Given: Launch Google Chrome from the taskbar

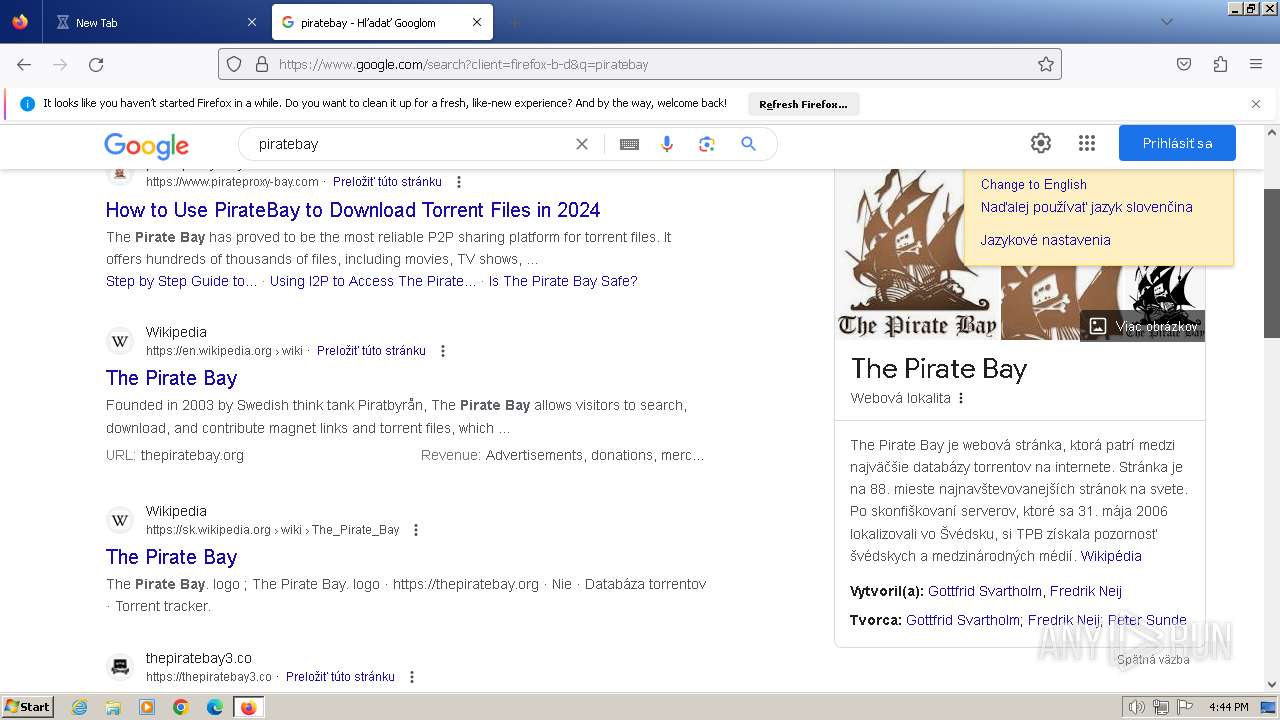Looking at the screenshot, I should tap(180, 707).
